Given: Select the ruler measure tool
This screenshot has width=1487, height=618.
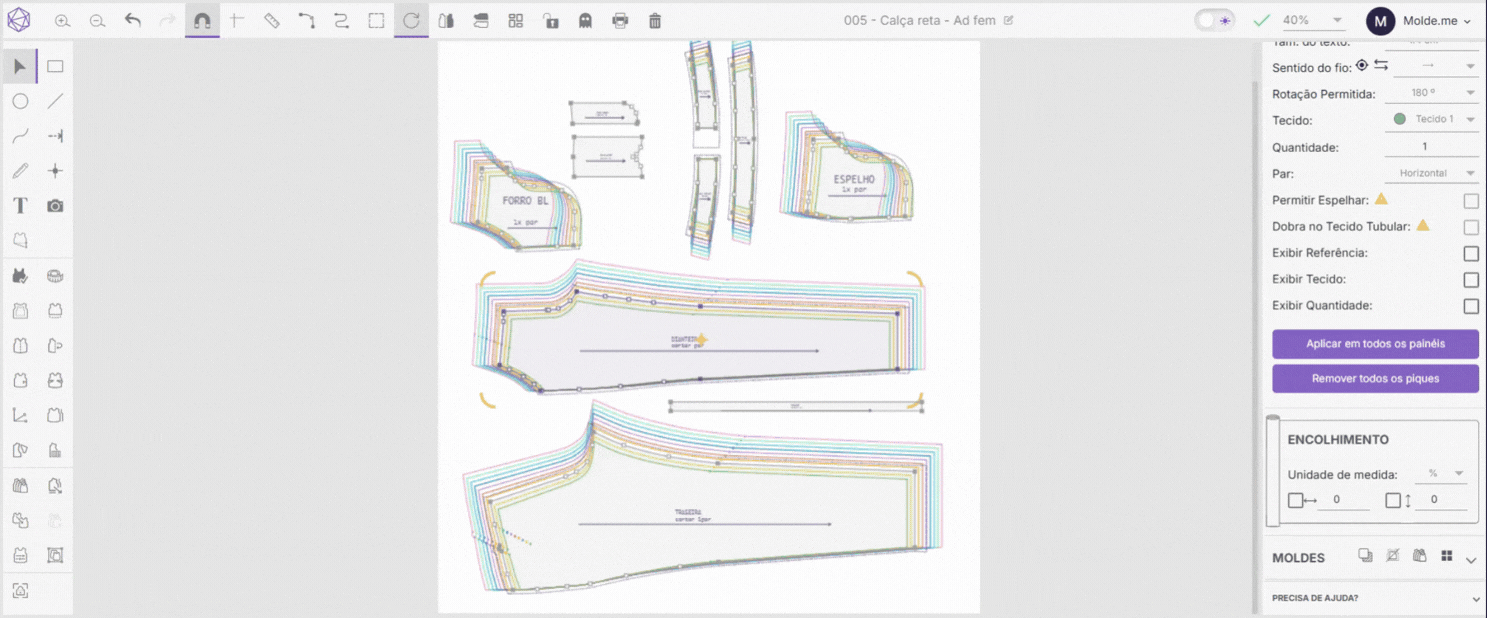Looking at the screenshot, I should click(x=272, y=20).
